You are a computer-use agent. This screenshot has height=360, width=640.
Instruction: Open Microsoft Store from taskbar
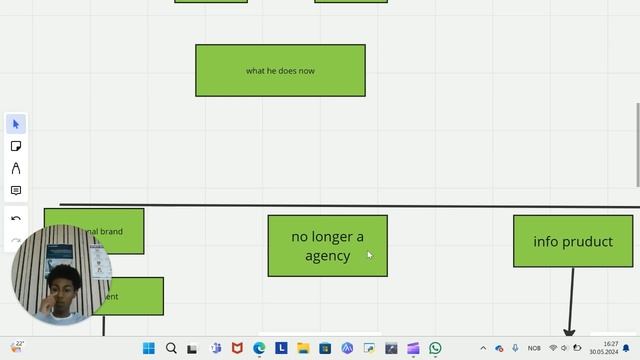coord(325,348)
